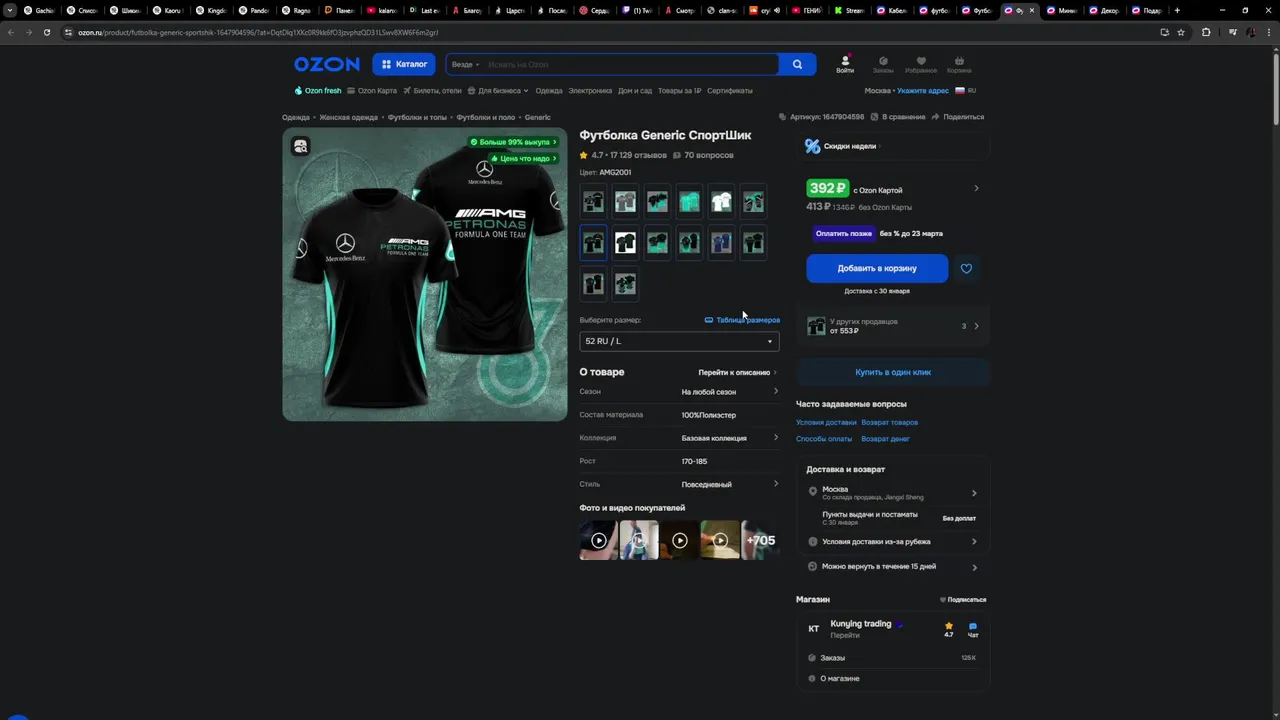Image resolution: width=1280 pixels, height=720 pixels.
Task: Open the Заказы icon in the header
Action: [x=883, y=64]
